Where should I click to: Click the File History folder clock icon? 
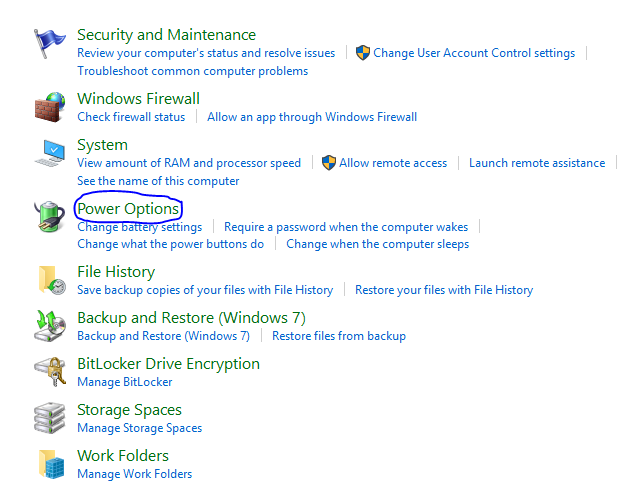tap(52, 280)
